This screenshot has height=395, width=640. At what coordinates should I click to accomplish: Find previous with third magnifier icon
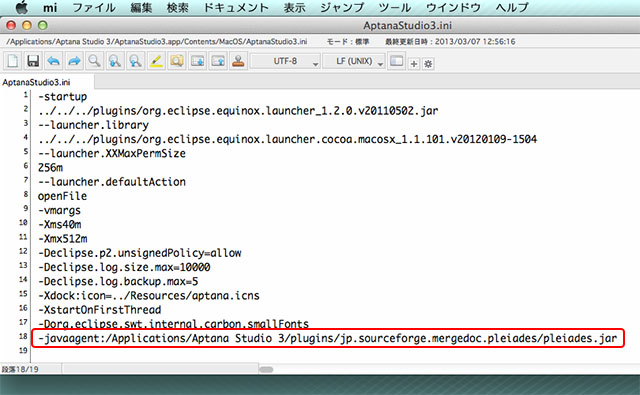136,61
